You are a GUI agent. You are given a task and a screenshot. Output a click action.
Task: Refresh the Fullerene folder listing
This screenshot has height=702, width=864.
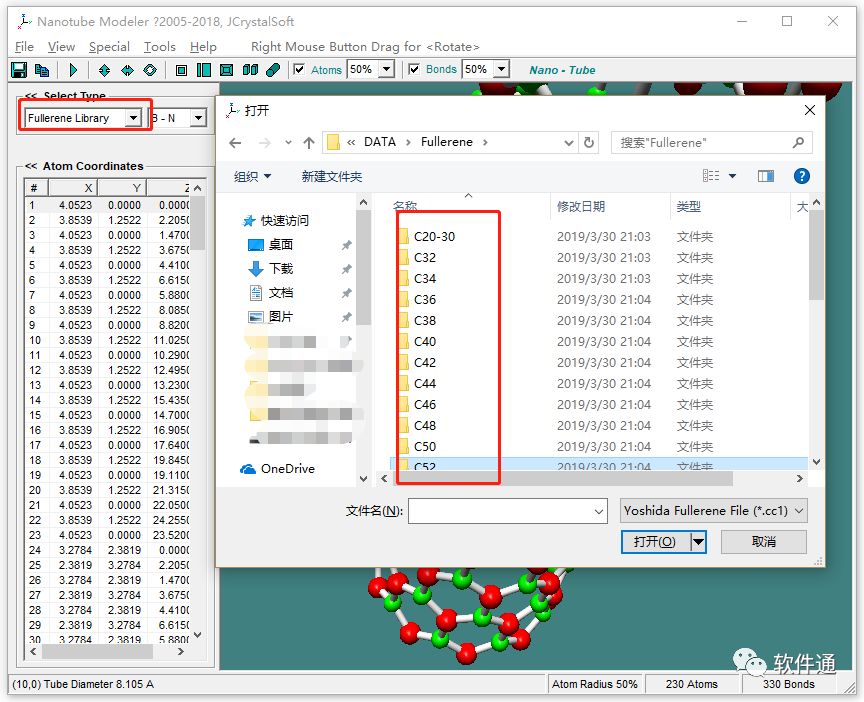[589, 143]
